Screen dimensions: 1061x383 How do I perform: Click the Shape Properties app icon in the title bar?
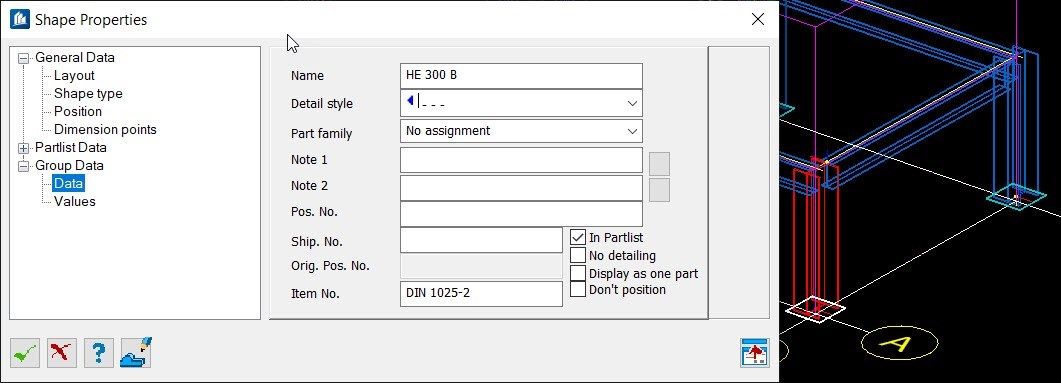(20, 19)
